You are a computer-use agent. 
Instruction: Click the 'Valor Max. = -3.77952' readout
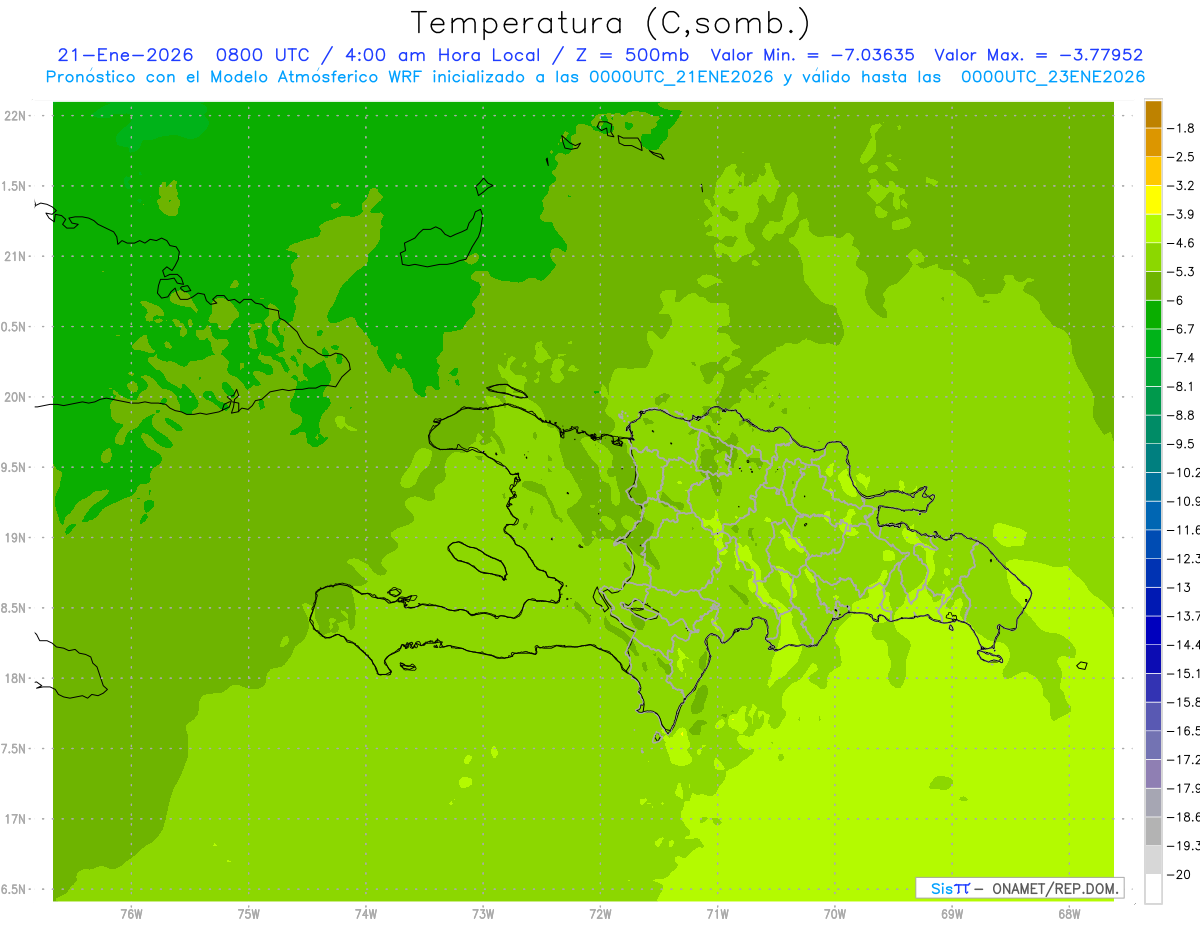tap(1038, 55)
